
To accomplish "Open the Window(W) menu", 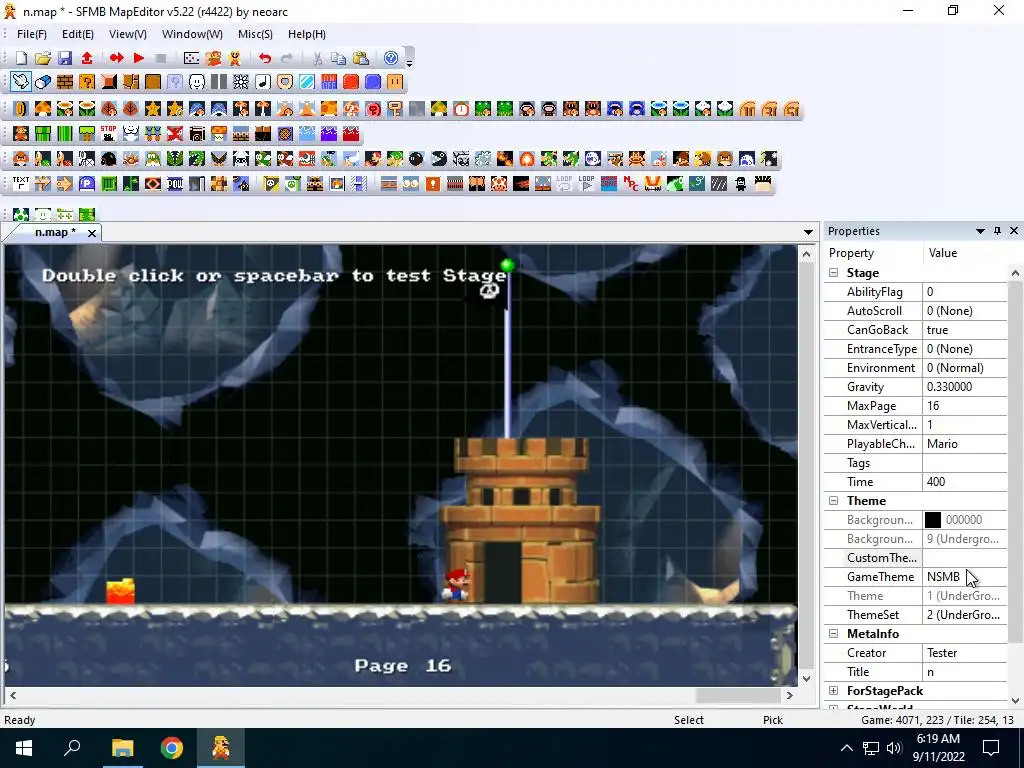I will pyautogui.click(x=192, y=34).
